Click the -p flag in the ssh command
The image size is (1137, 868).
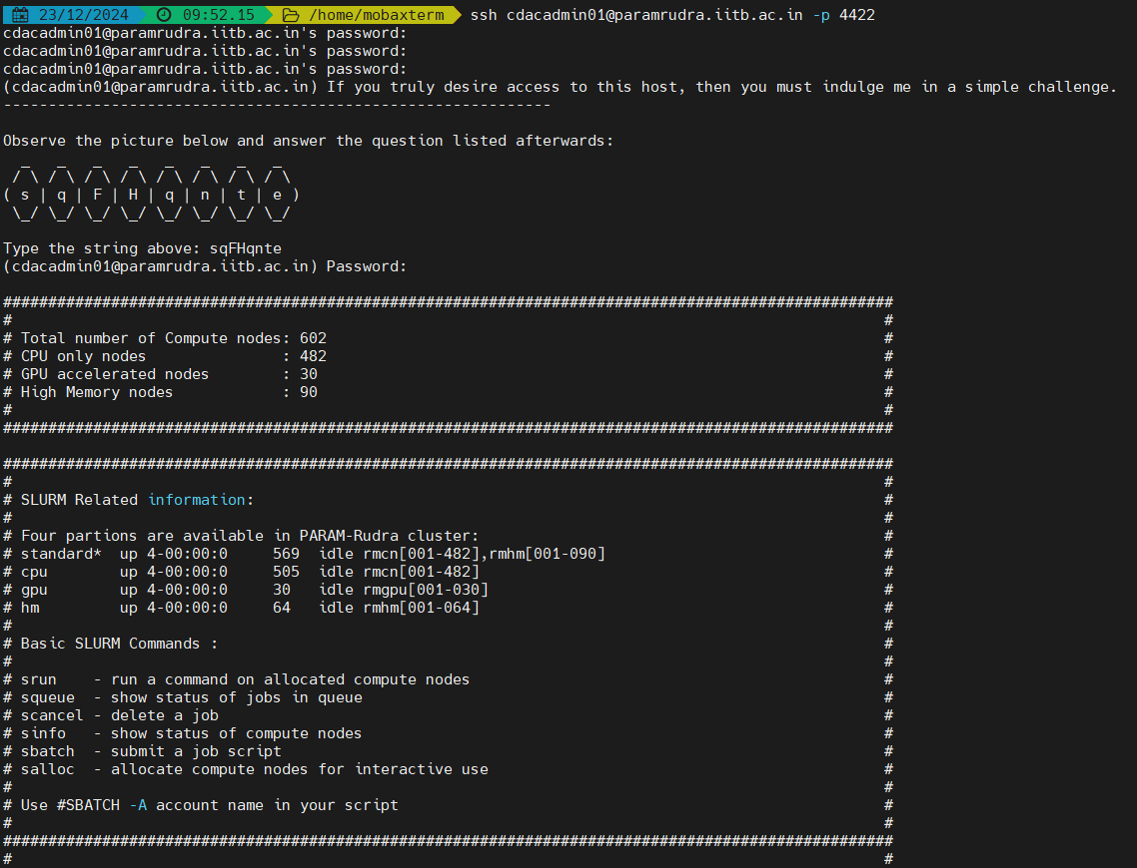(824, 15)
